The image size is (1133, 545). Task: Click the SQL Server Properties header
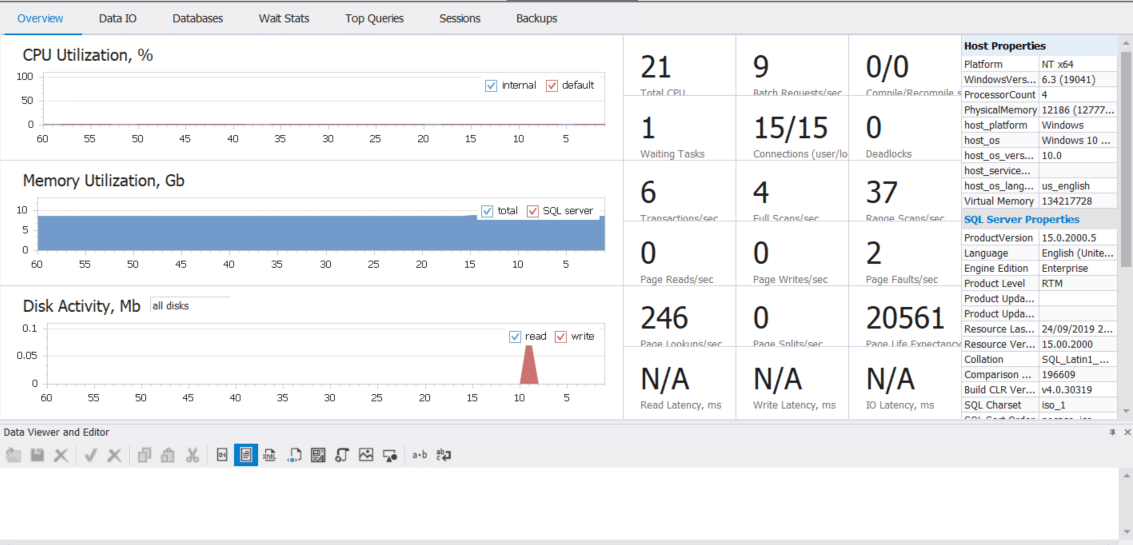pos(1041,219)
